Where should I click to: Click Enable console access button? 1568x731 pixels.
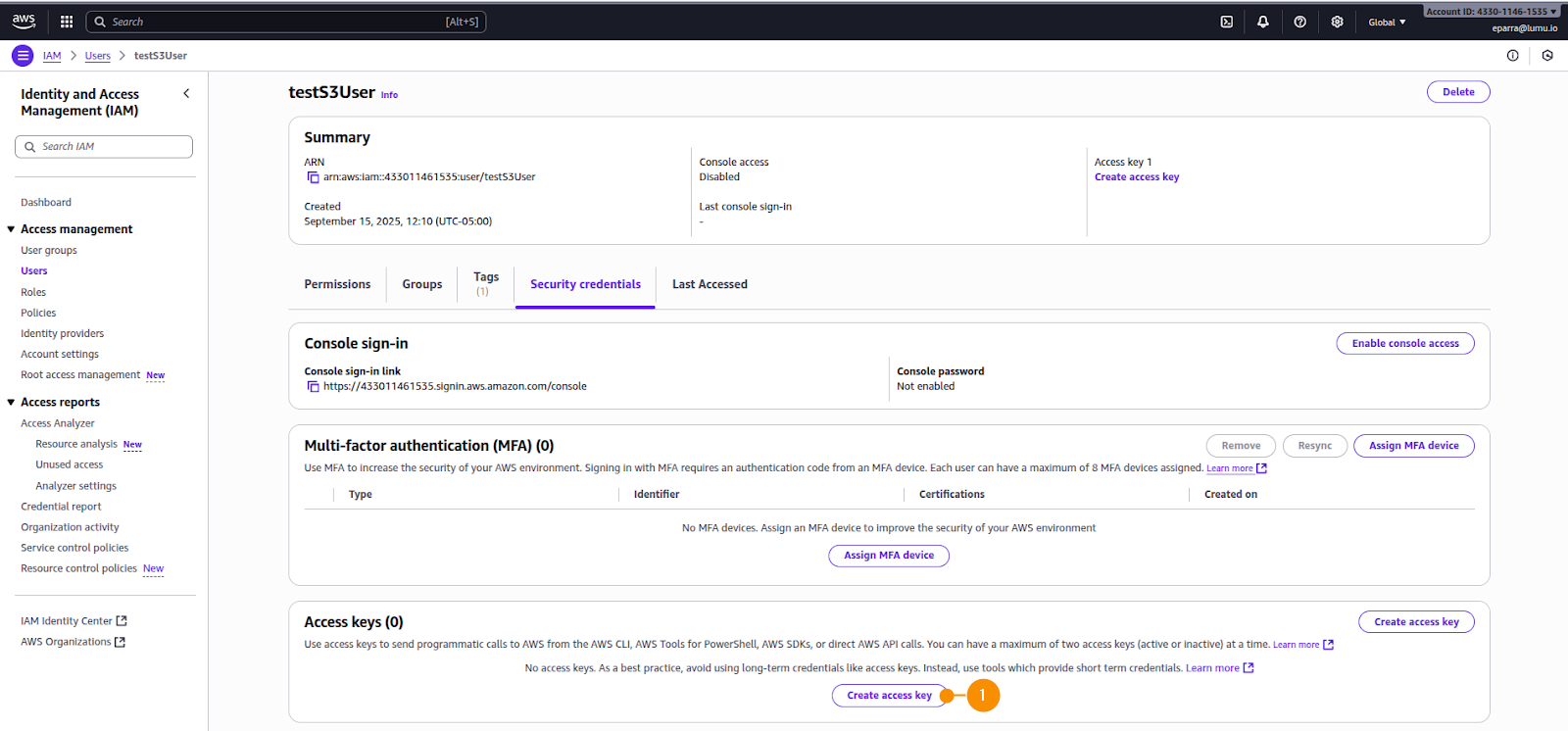tap(1404, 343)
